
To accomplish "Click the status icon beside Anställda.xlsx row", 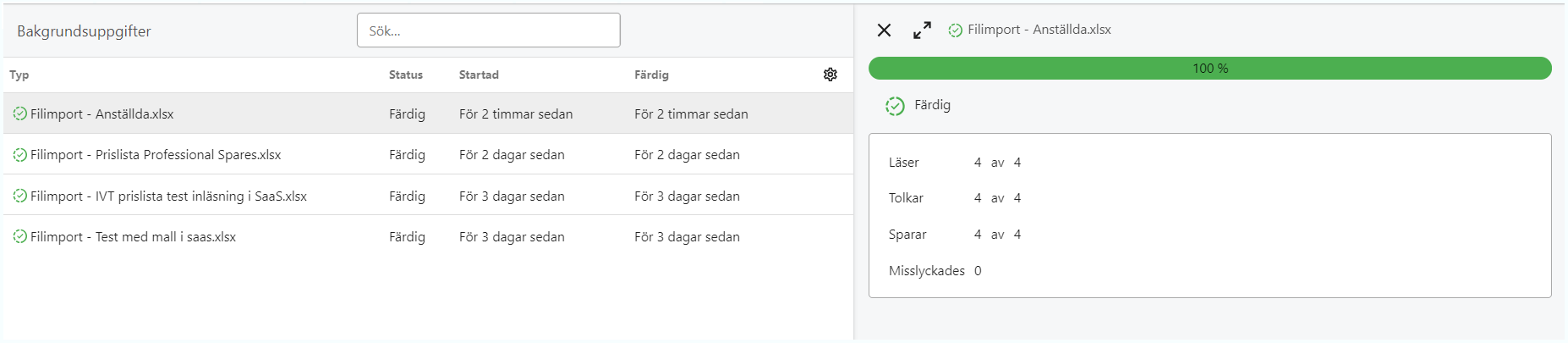I will (x=20, y=113).
